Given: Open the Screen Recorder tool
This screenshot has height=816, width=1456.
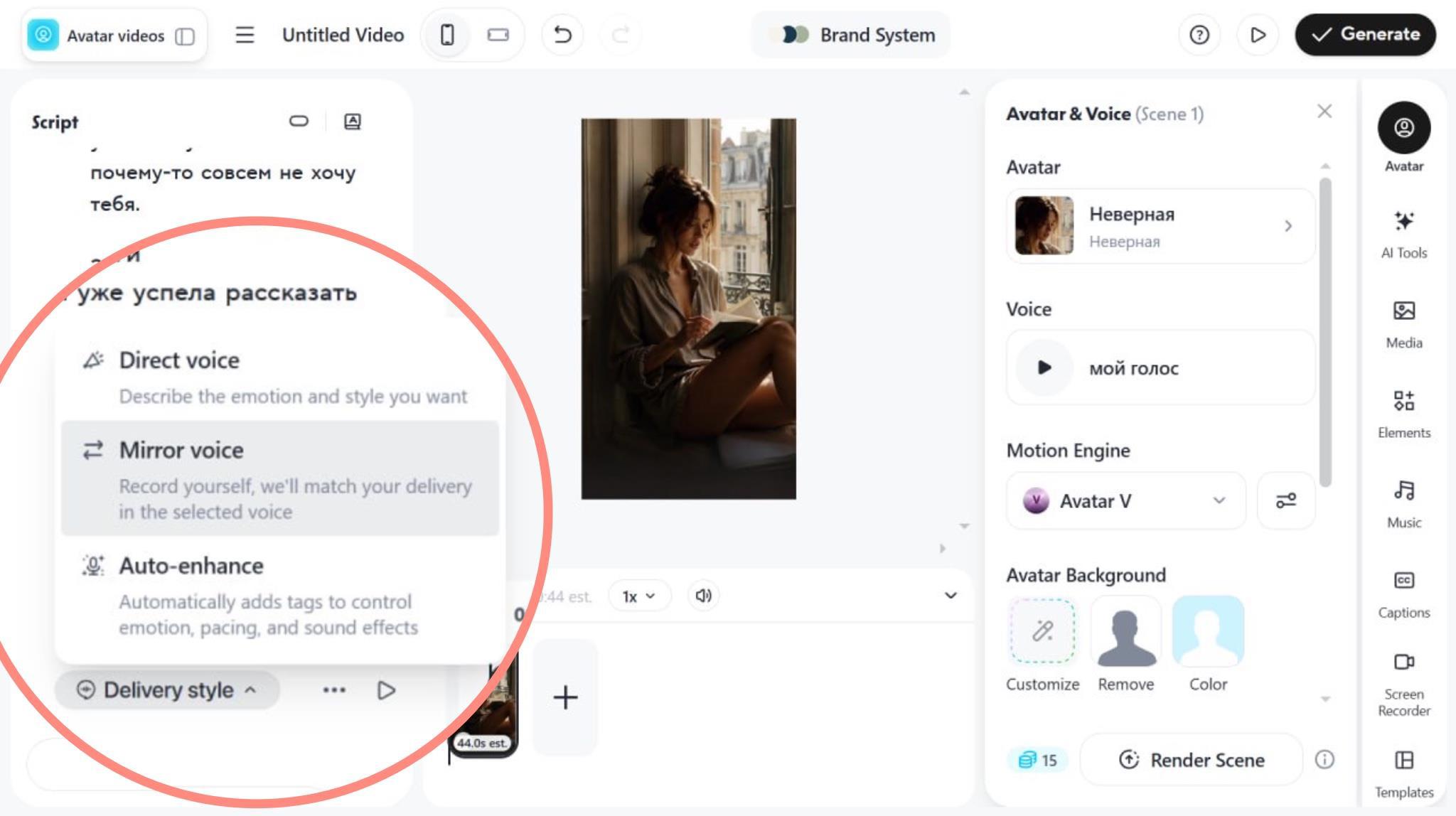Looking at the screenshot, I should (1403, 684).
